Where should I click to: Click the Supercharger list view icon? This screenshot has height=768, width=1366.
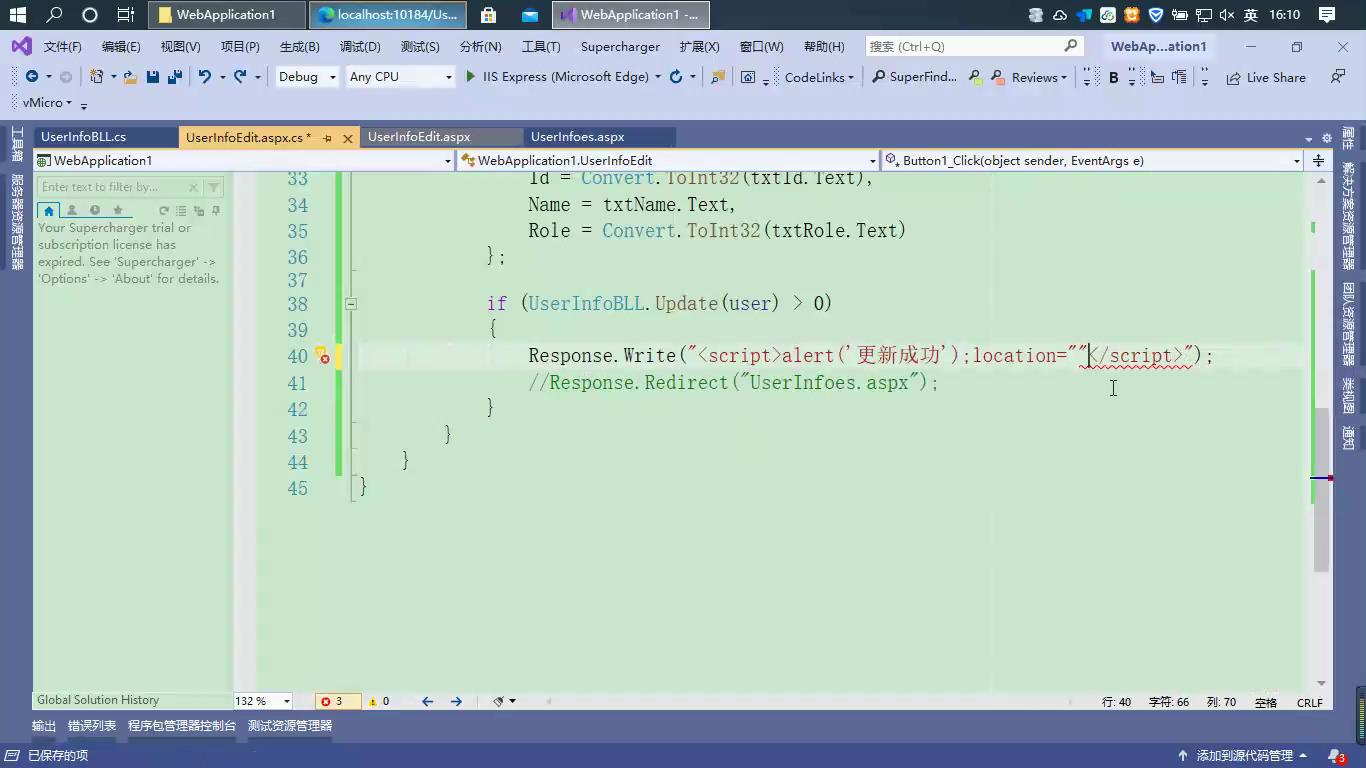click(x=181, y=210)
